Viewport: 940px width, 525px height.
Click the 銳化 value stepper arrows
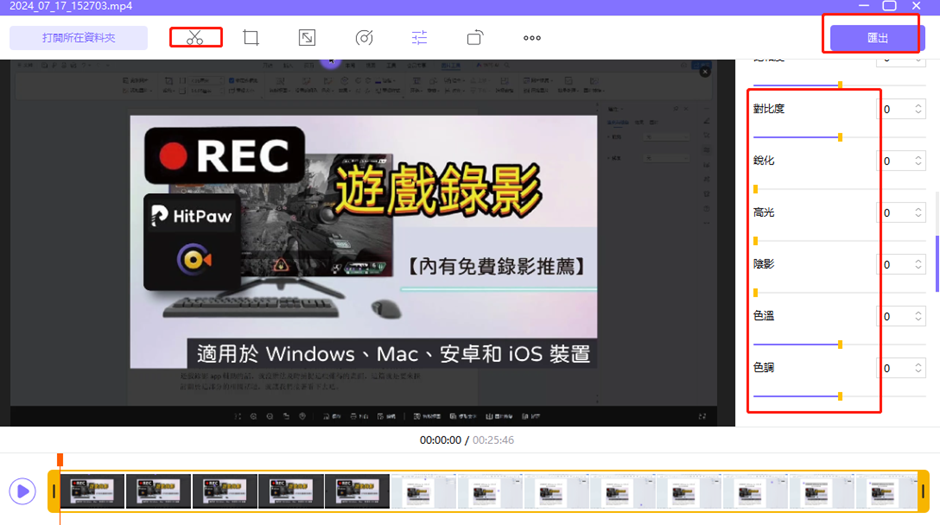(917, 161)
